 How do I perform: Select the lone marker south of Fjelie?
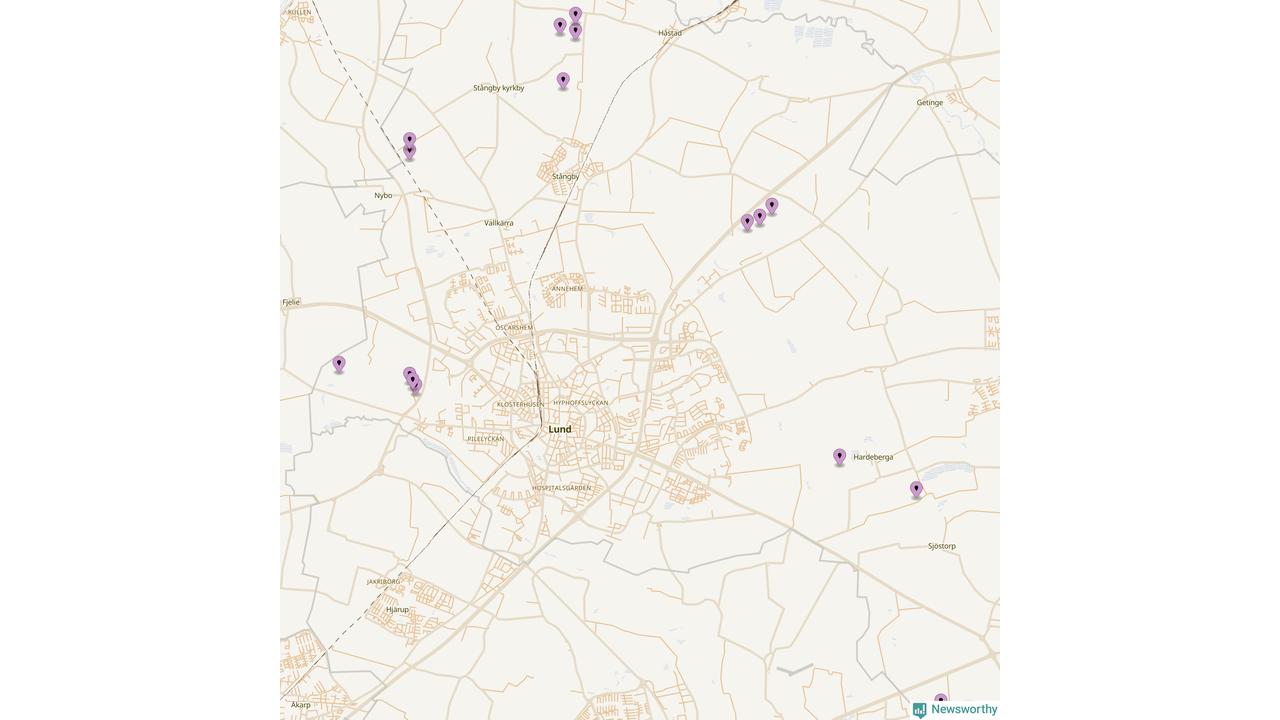[339, 365]
